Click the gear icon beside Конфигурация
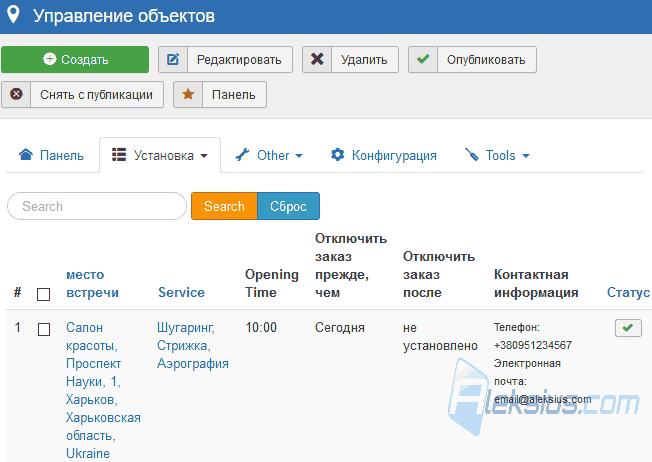Screen dimensions: 652x462 [x=337, y=155]
